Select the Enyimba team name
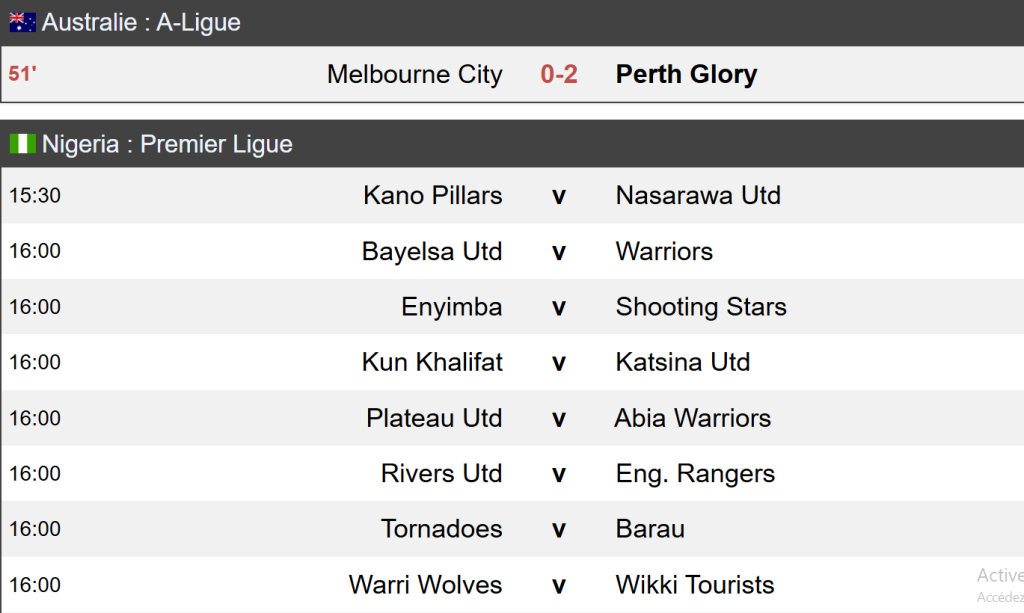Viewport: 1024px width, 613px height. (451, 307)
